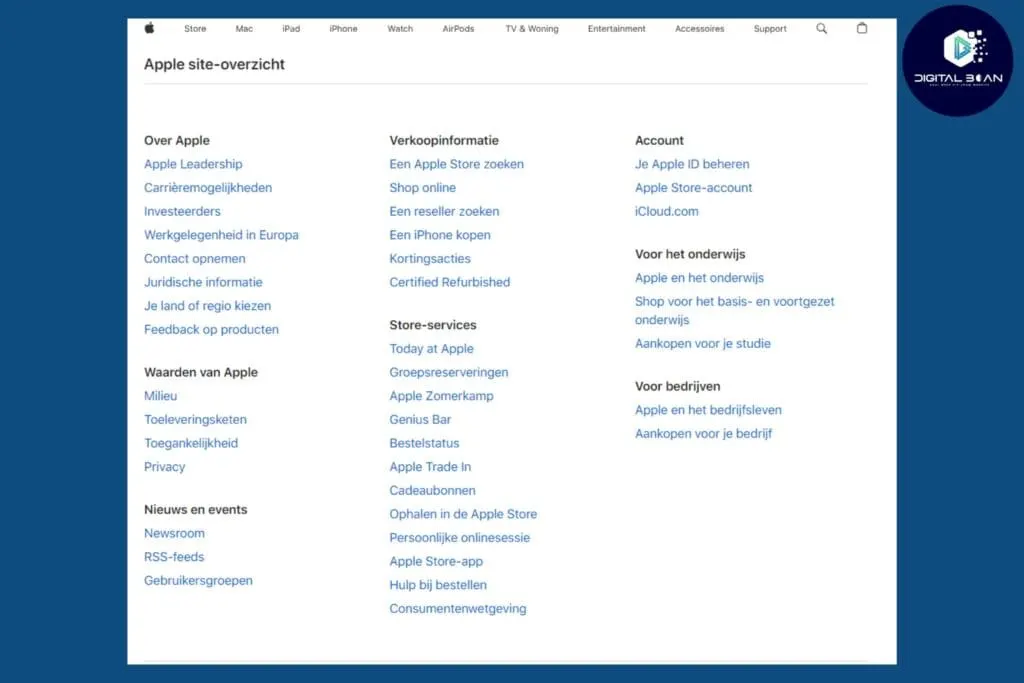Open the Consumentenwetgeving link
The image size is (1024, 683).
click(x=458, y=609)
